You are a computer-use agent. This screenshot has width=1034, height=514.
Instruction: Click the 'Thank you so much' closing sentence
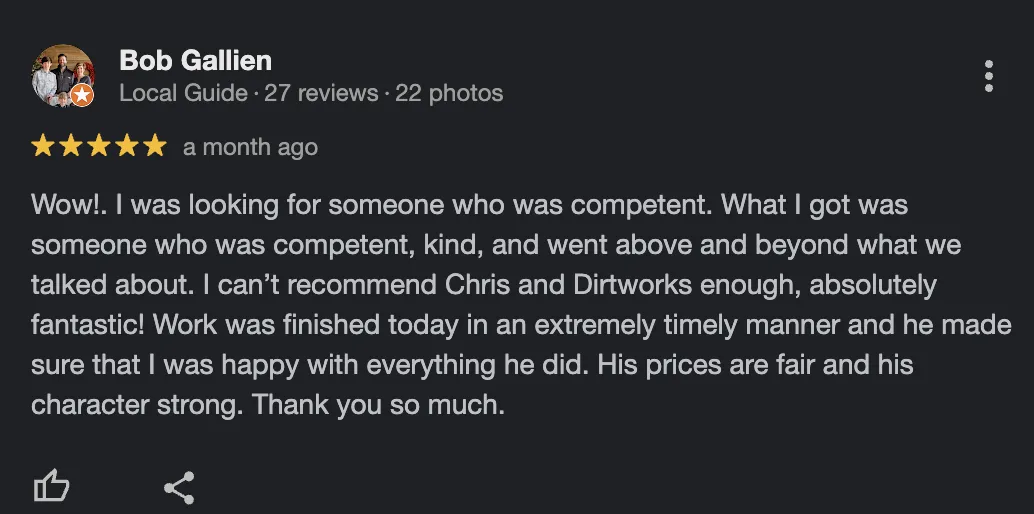pyautogui.click(x=379, y=404)
